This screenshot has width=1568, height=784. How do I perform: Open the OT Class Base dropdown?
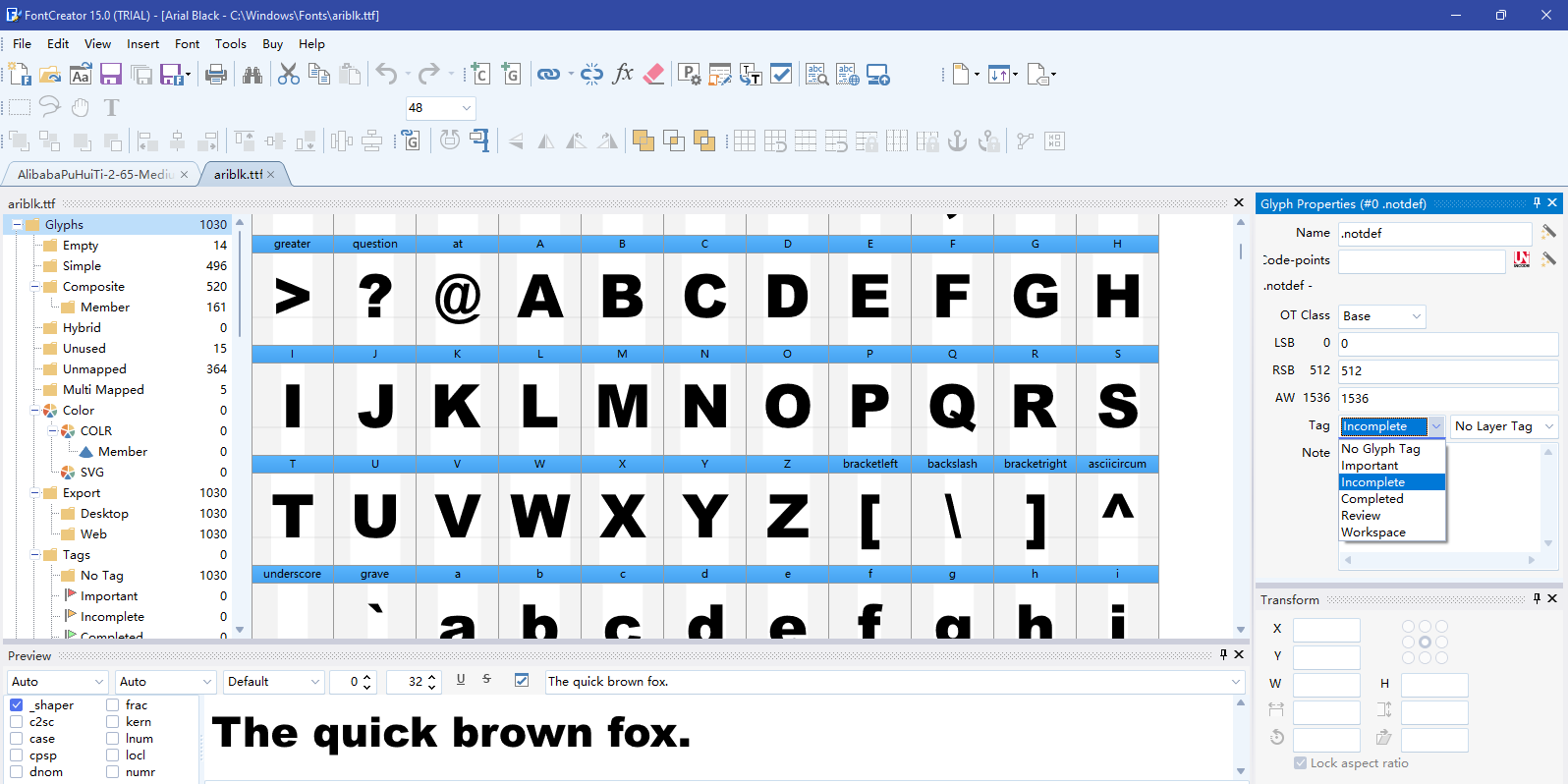1417,315
